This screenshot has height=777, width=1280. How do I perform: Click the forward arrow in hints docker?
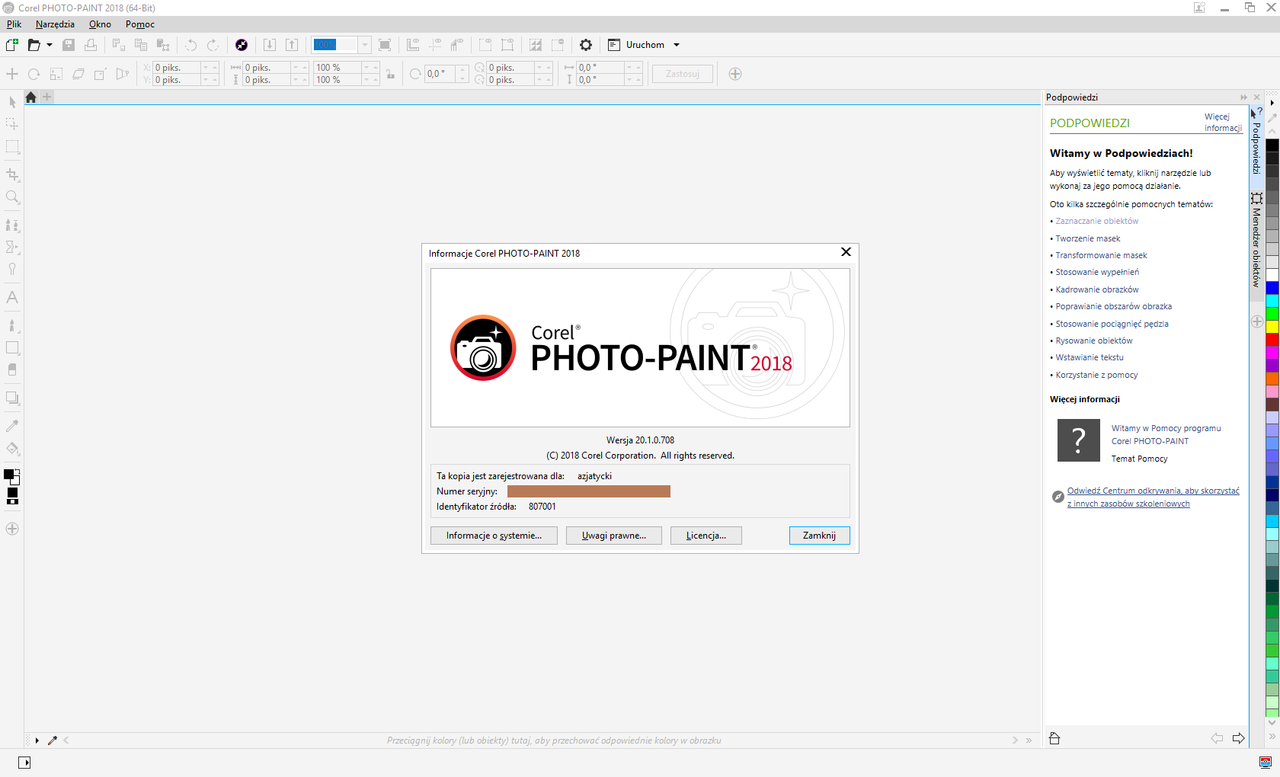(1238, 739)
